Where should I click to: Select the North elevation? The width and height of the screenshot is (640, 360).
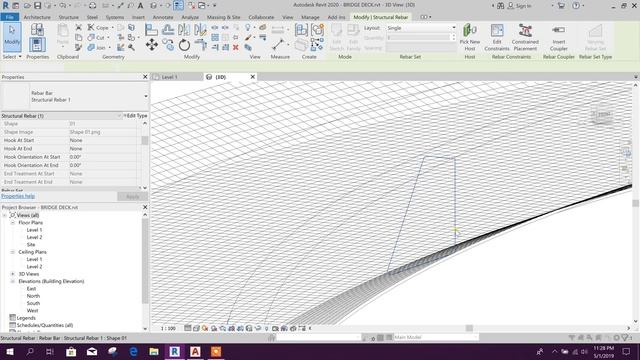coord(33,296)
